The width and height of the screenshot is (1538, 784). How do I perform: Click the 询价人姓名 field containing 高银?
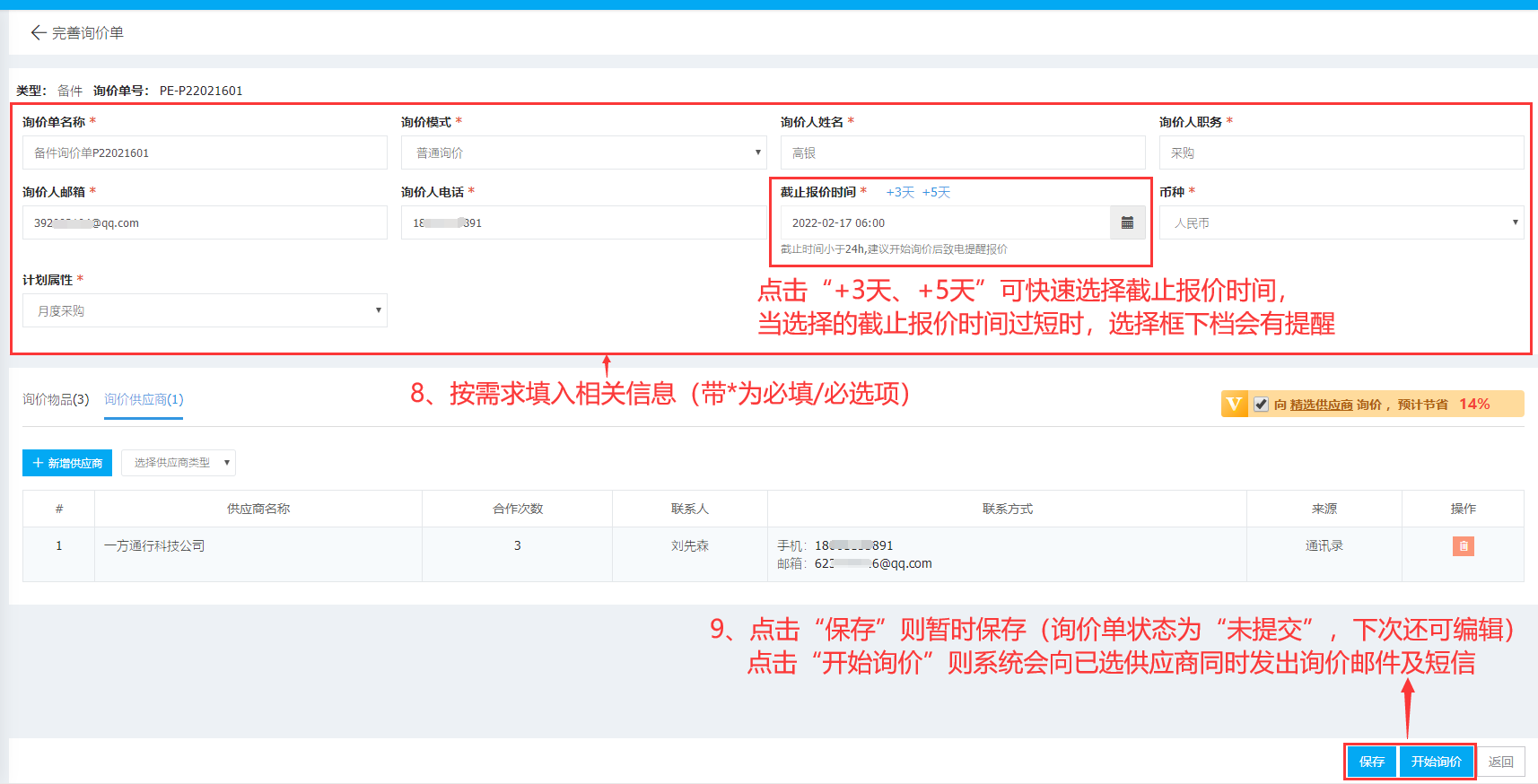coord(963,152)
